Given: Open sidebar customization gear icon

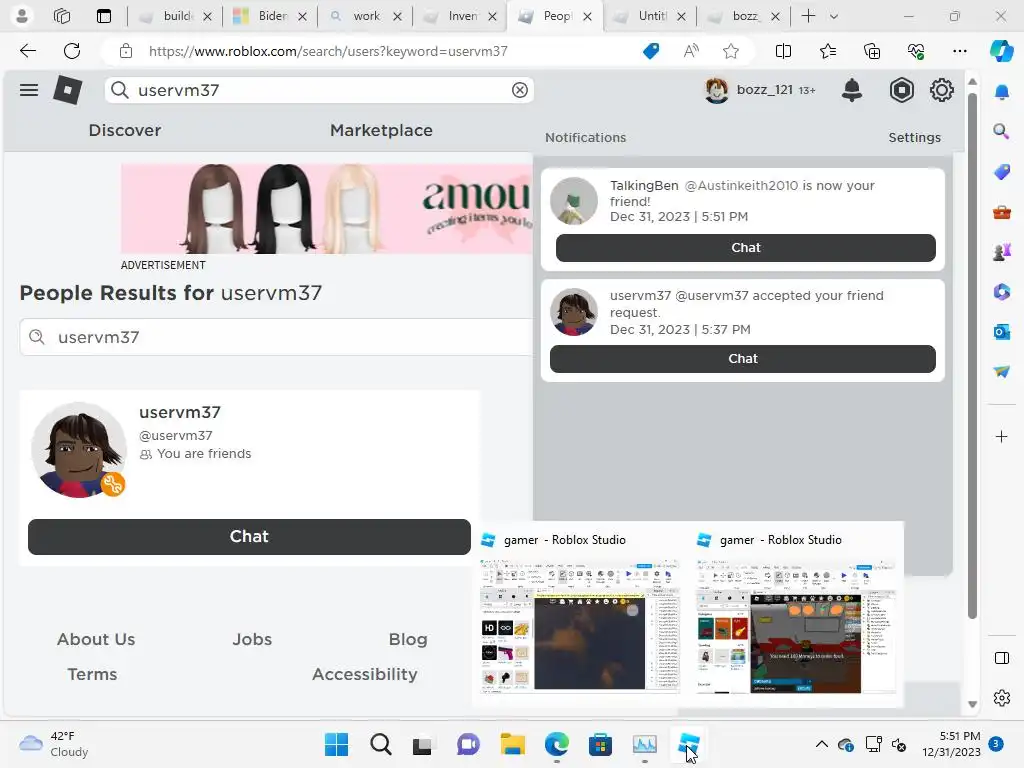Looking at the screenshot, I should [x=1001, y=698].
